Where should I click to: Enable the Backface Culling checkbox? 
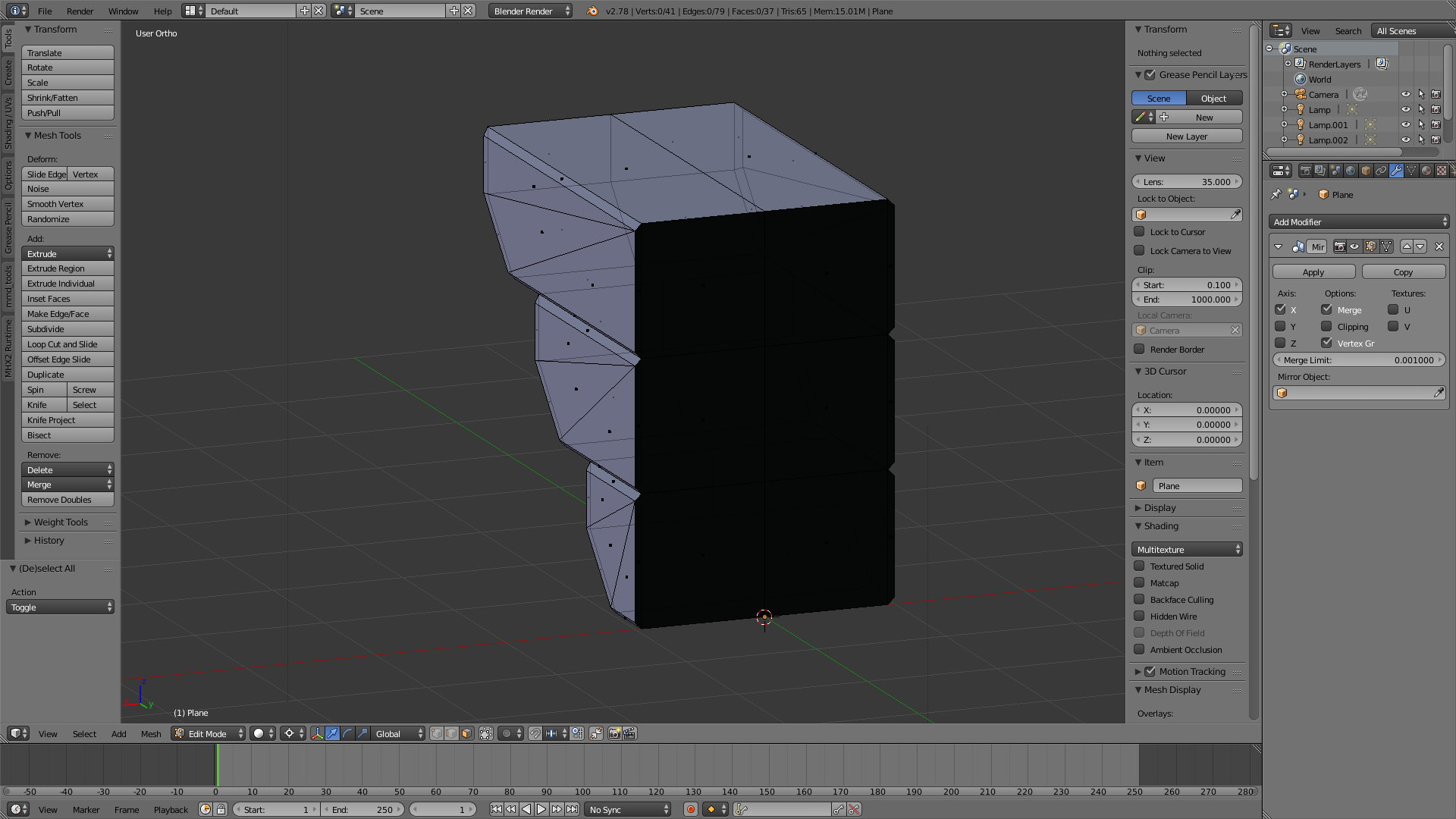pos(1139,600)
